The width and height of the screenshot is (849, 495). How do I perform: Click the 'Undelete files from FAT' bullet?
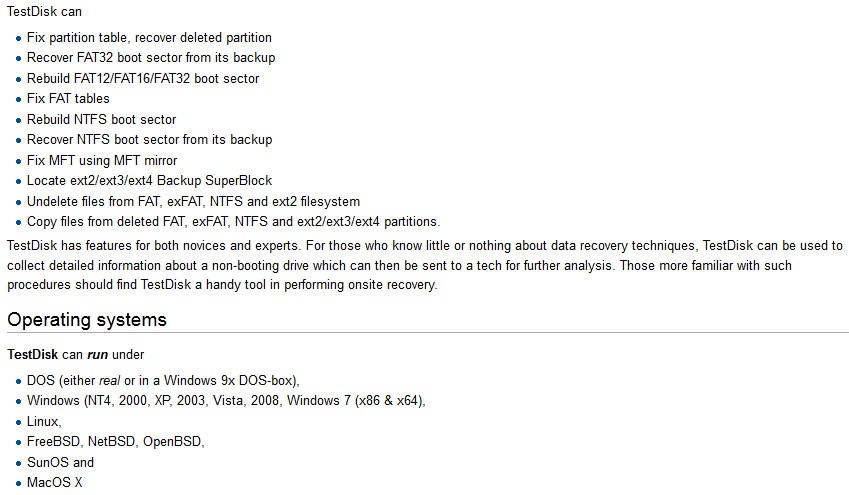point(193,201)
